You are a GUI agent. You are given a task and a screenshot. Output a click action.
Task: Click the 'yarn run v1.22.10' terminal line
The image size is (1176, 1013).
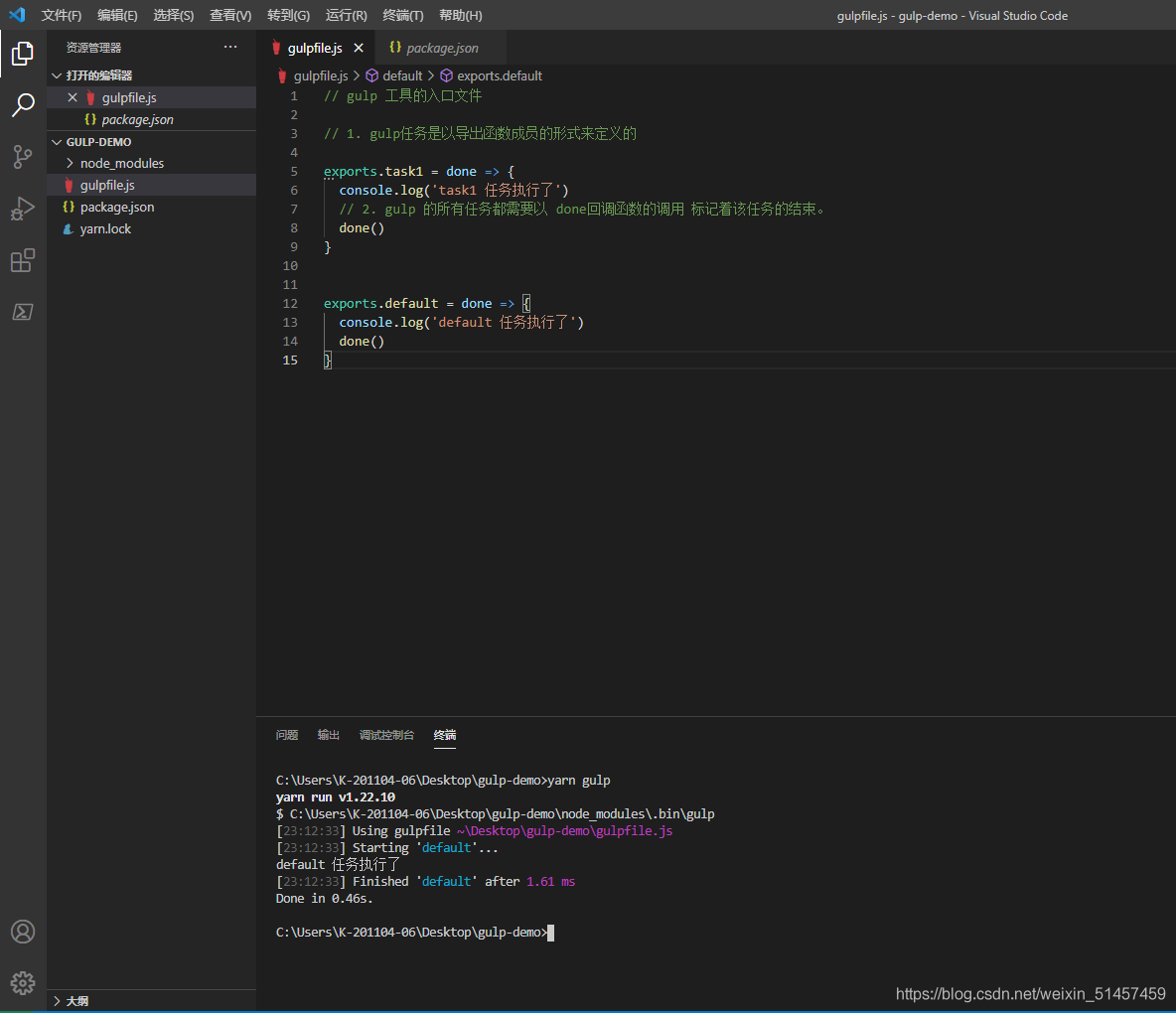(x=336, y=797)
